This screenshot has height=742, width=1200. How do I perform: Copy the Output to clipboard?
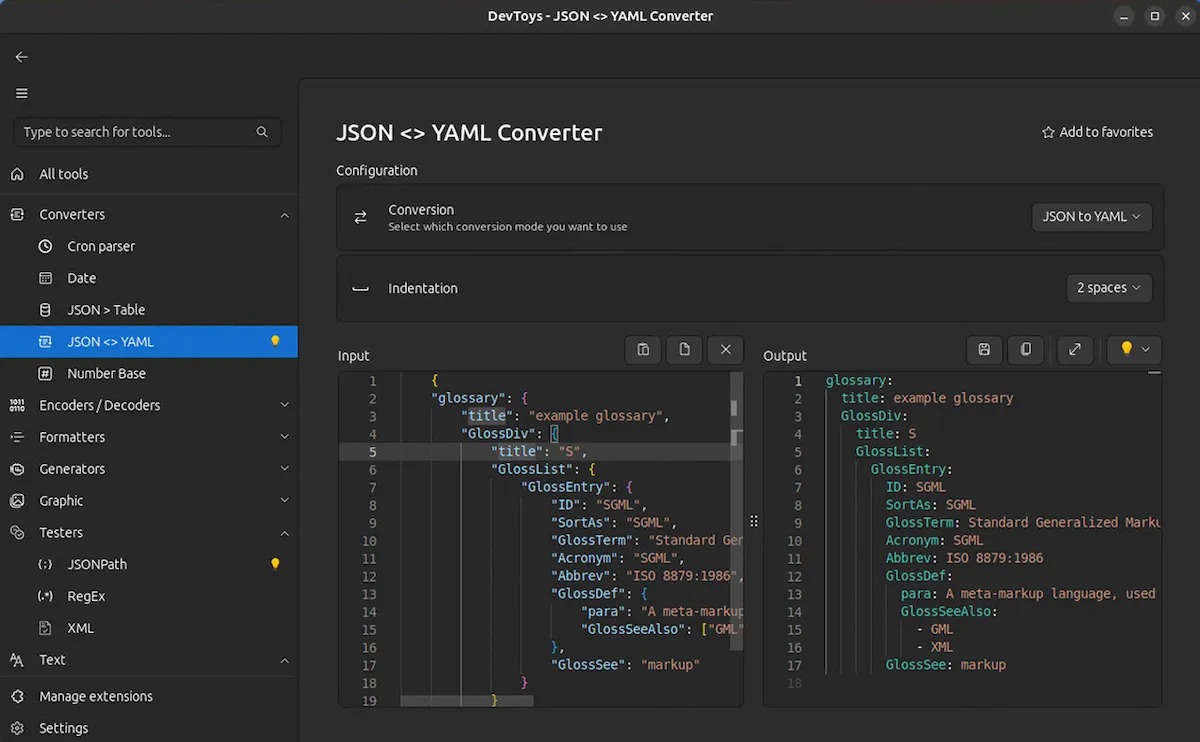1026,349
